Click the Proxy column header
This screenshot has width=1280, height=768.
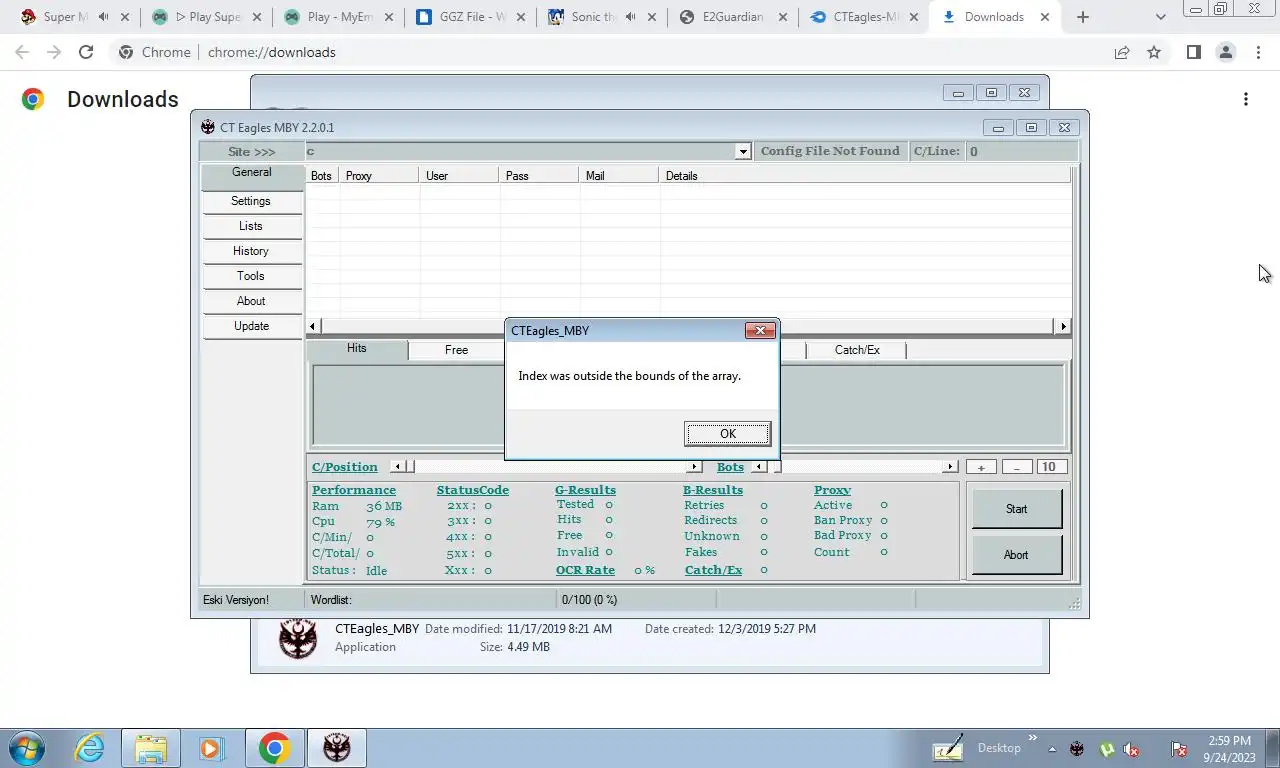[x=379, y=175]
